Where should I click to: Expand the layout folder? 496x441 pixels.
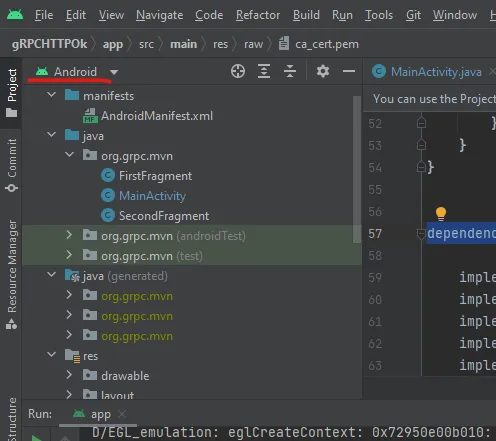click(69, 395)
